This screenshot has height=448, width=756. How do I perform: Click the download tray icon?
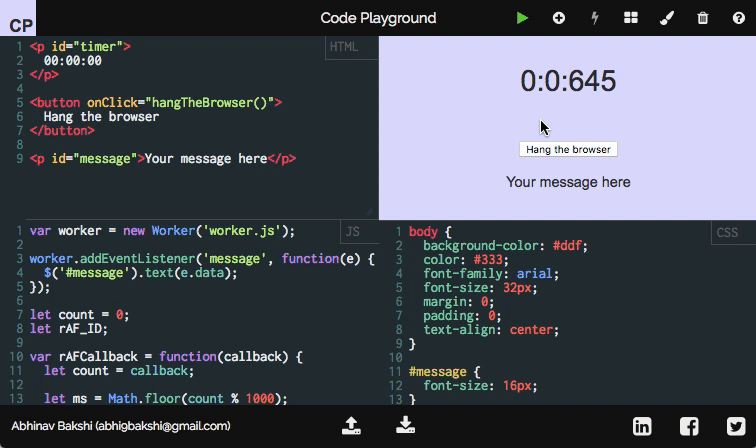(405, 426)
